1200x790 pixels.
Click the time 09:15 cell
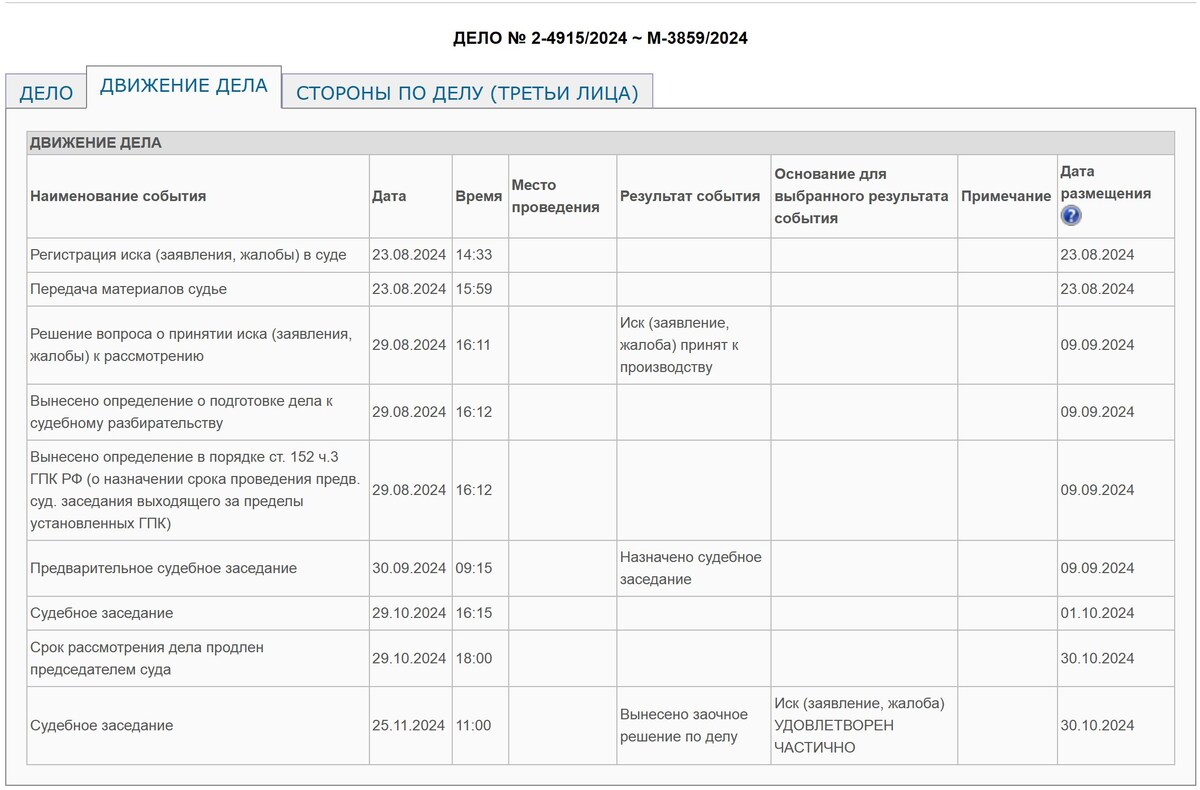tap(481, 568)
